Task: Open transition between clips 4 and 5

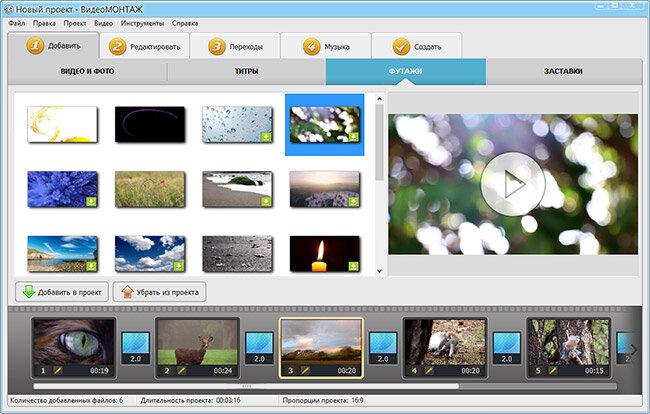Action: click(507, 348)
